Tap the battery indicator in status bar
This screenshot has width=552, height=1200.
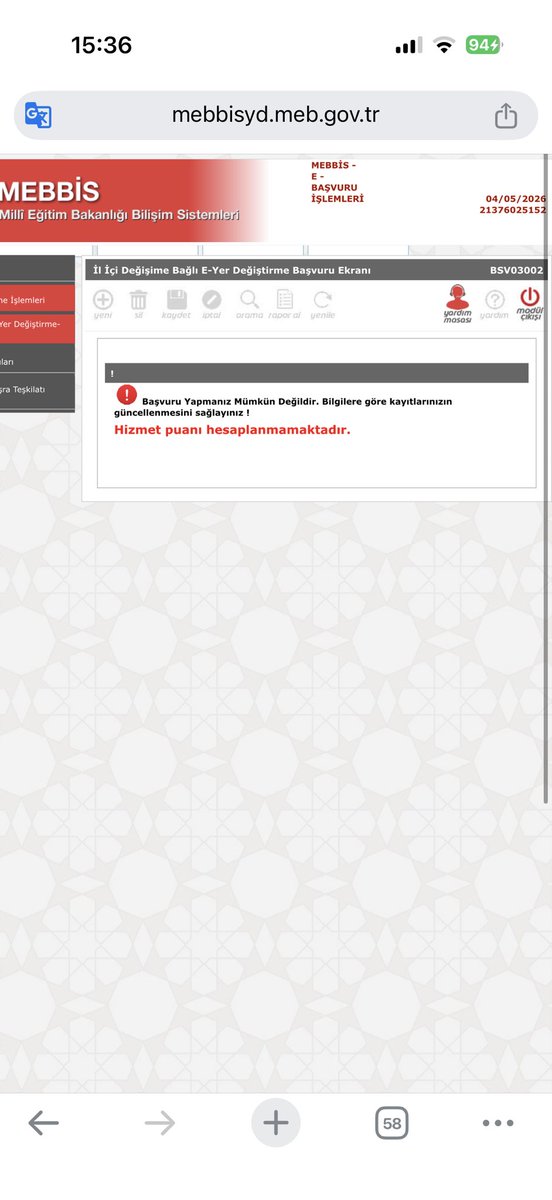[485, 45]
